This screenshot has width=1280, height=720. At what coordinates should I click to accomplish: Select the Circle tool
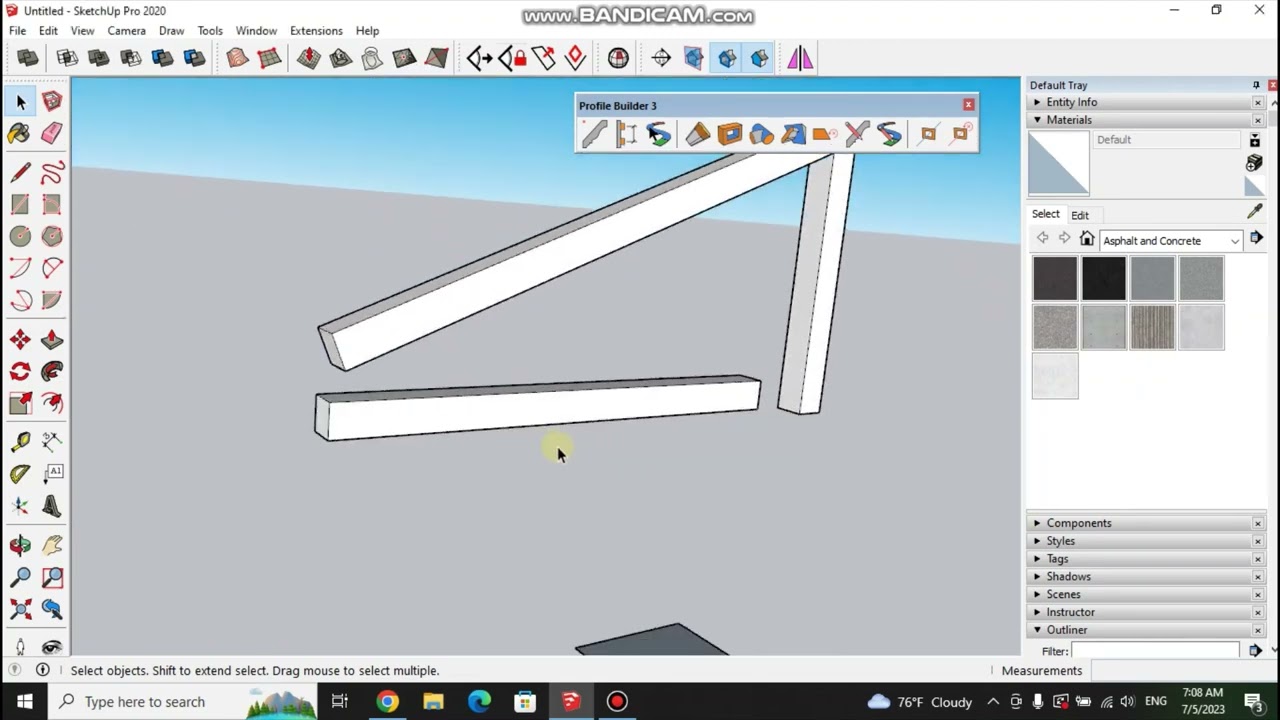pyautogui.click(x=20, y=236)
